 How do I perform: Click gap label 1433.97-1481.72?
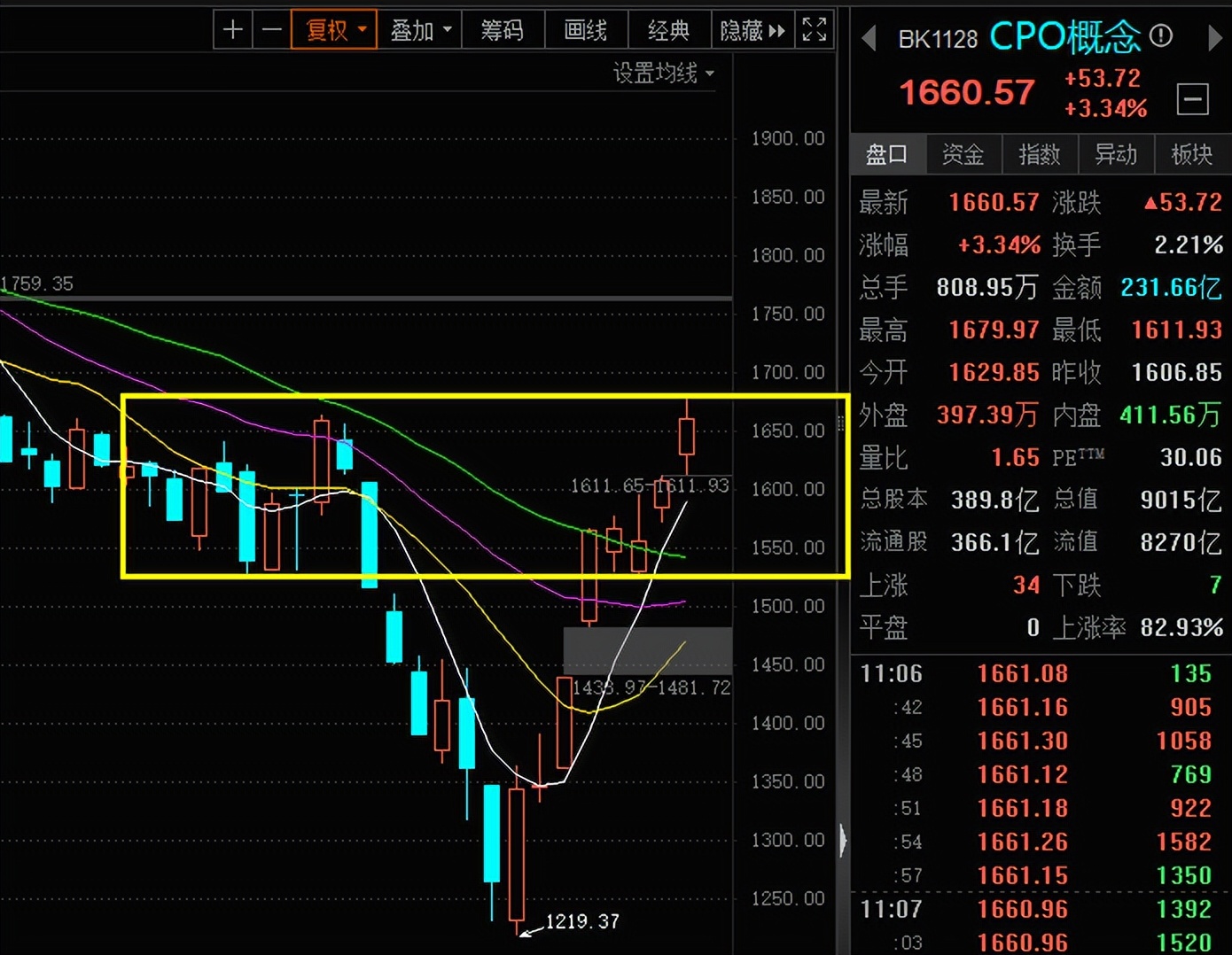(x=651, y=687)
